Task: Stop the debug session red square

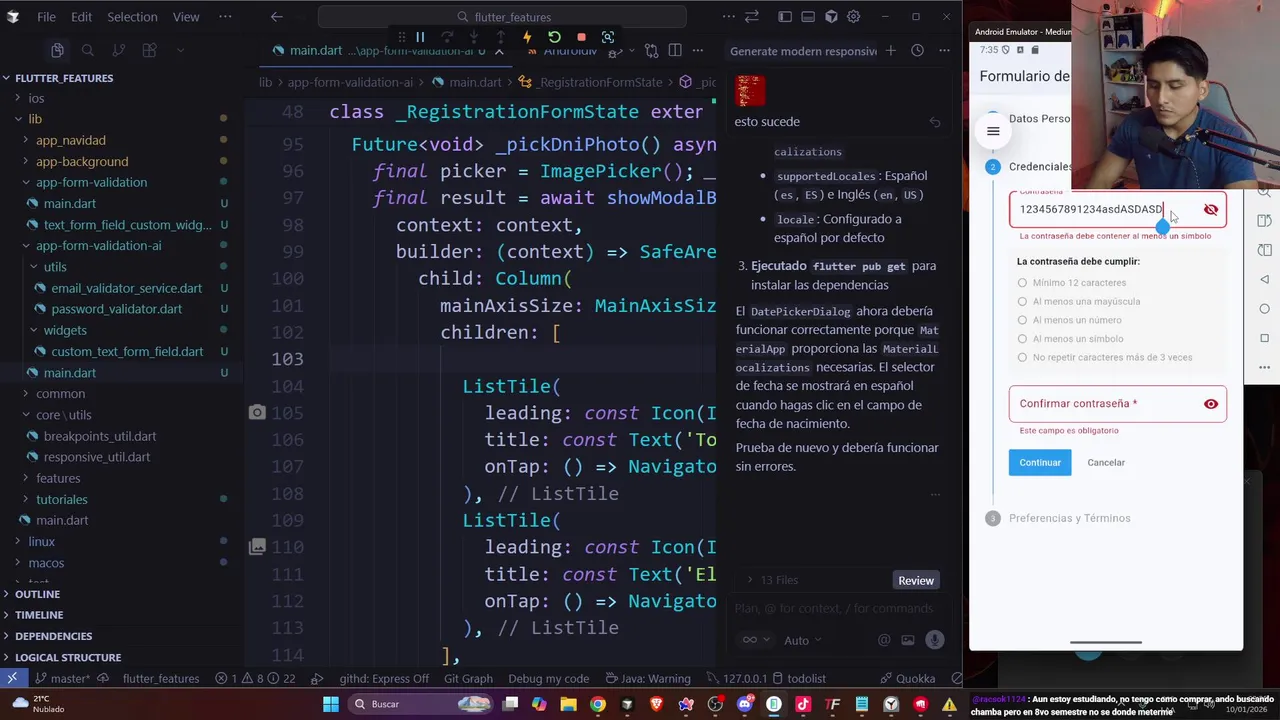Action: coord(581,37)
